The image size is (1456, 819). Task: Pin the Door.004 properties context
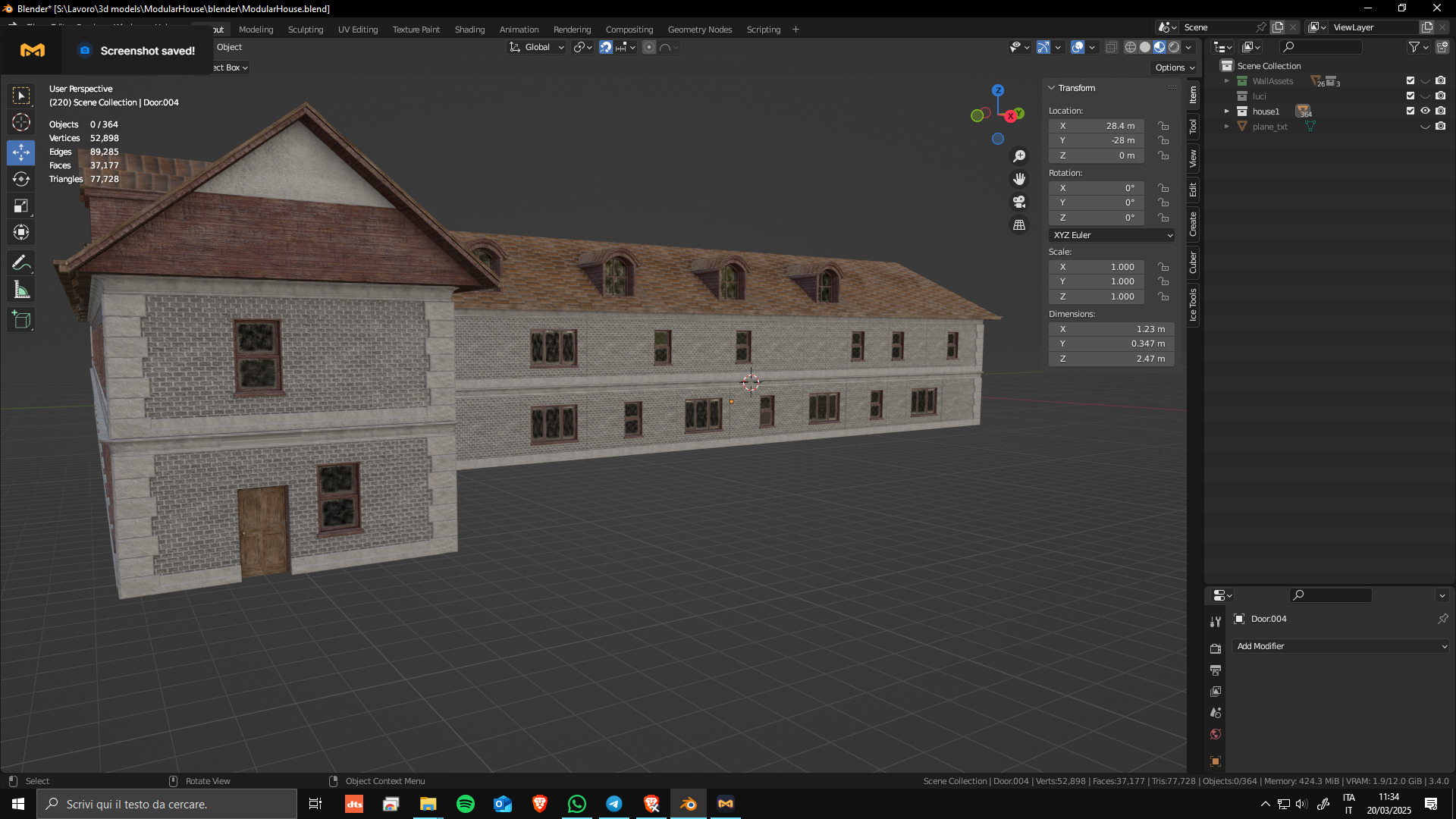(1442, 619)
